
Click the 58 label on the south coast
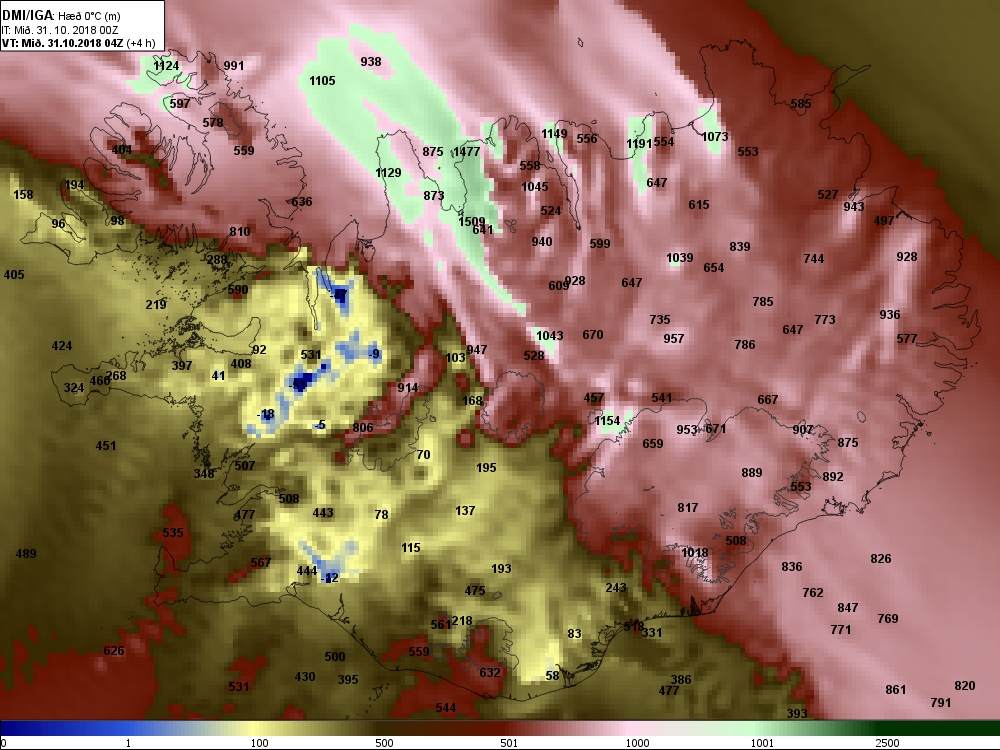pos(552,676)
